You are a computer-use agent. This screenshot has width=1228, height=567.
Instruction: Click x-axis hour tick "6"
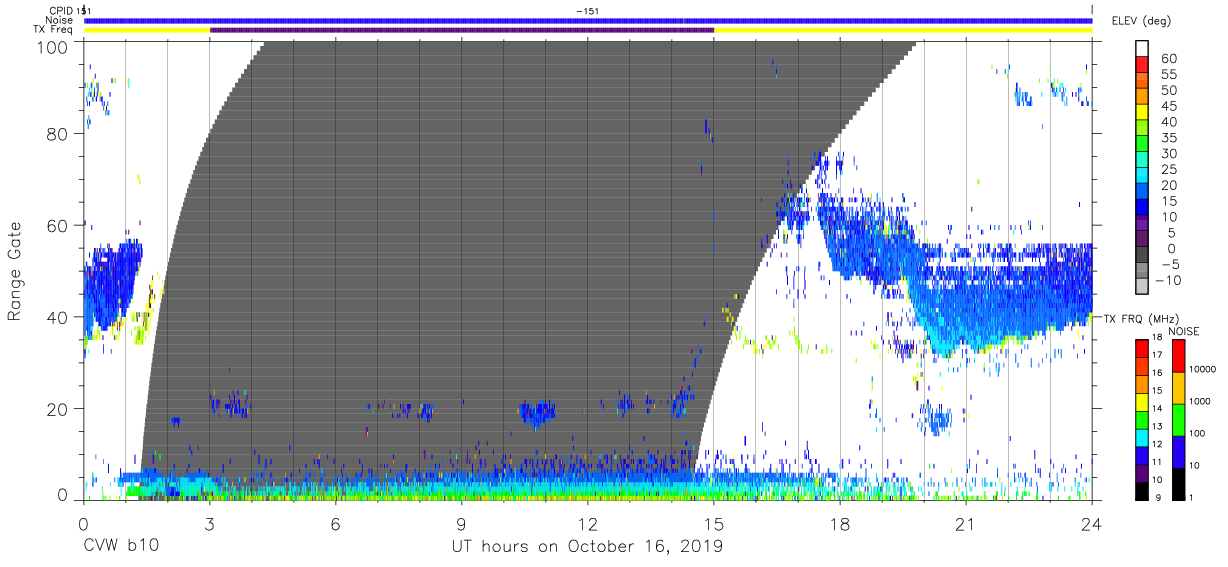[335, 523]
